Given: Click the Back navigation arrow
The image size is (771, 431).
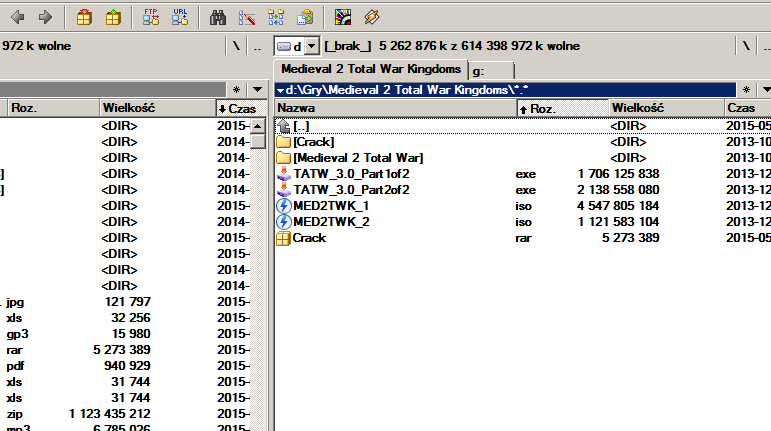Looking at the screenshot, I should [17, 17].
